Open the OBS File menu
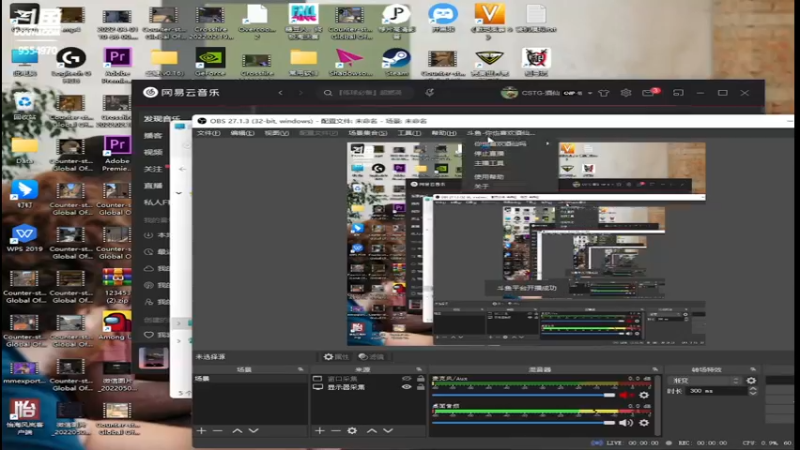800x450 pixels. (x=208, y=133)
